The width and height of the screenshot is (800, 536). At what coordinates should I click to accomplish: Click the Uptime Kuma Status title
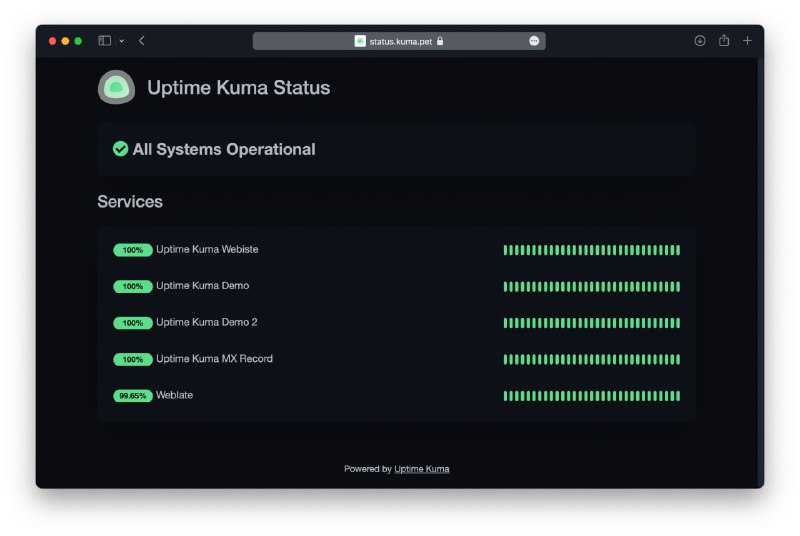[239, 88]
